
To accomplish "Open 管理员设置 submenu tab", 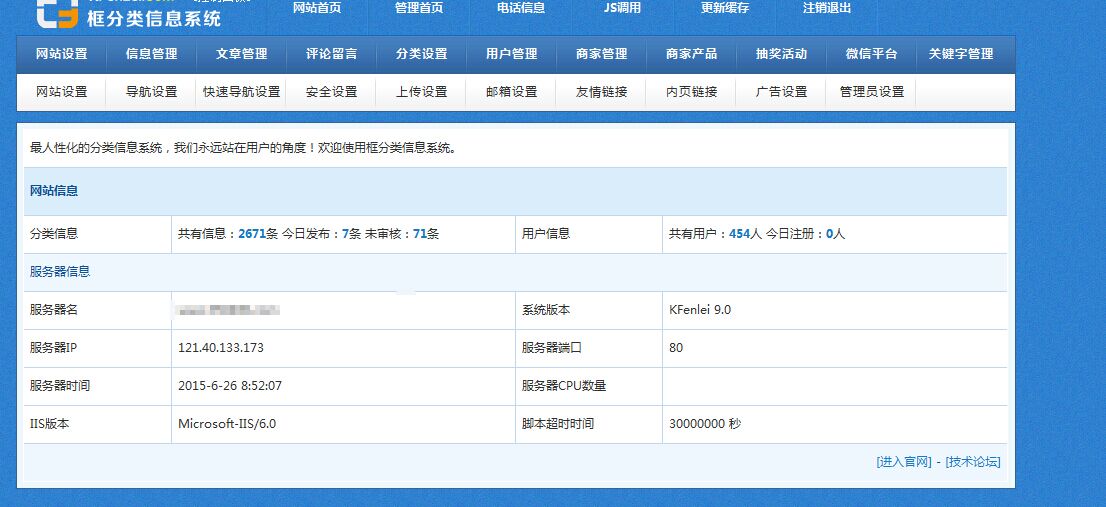I will pyautogui.click(x=871, y=92).
